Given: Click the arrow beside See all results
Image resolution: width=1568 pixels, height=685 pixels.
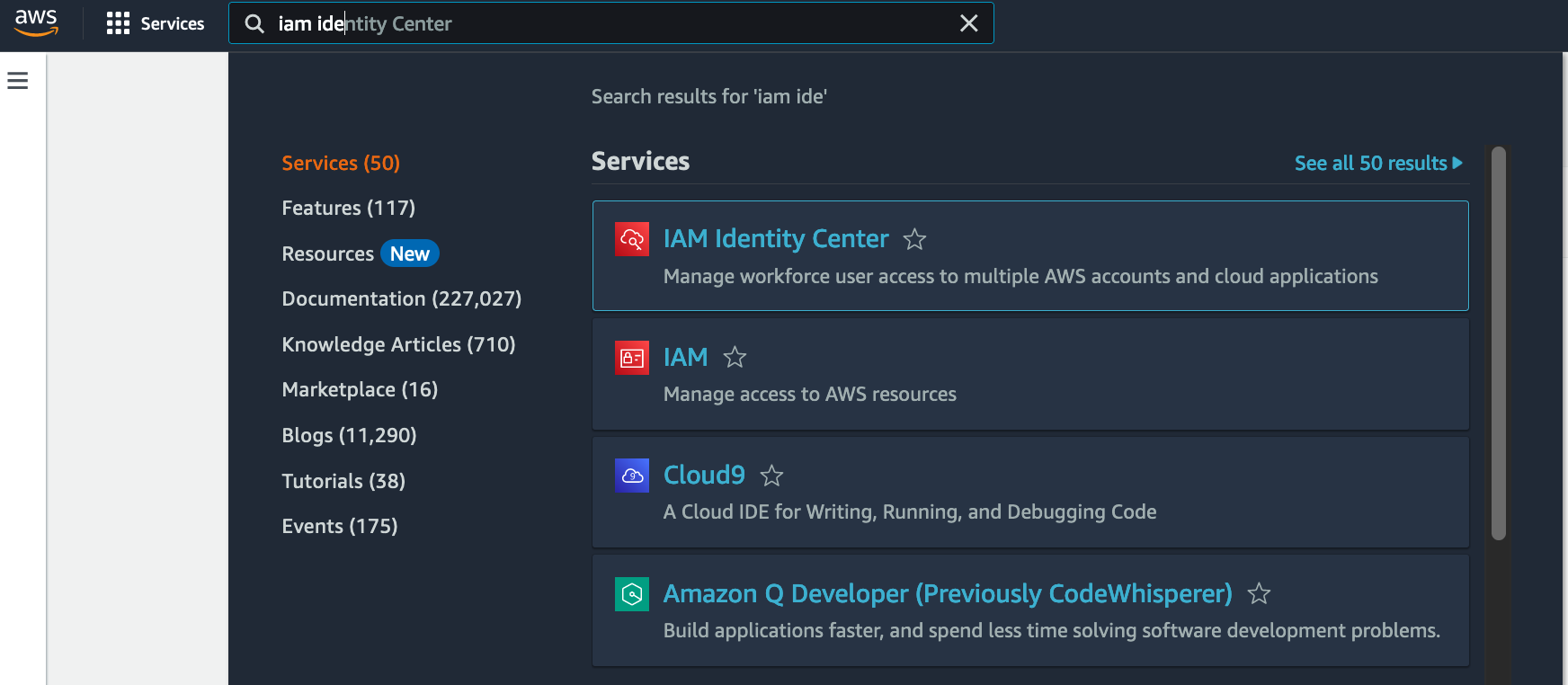Looking at the screenshot, I should click(1457, 163).
